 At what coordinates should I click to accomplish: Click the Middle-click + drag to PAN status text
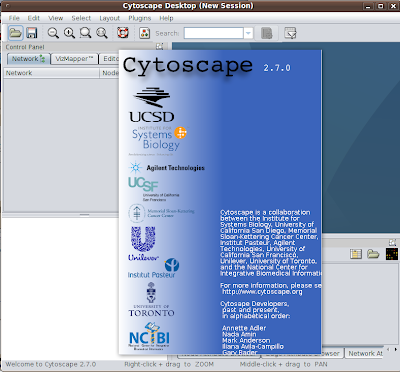(284, 364)
